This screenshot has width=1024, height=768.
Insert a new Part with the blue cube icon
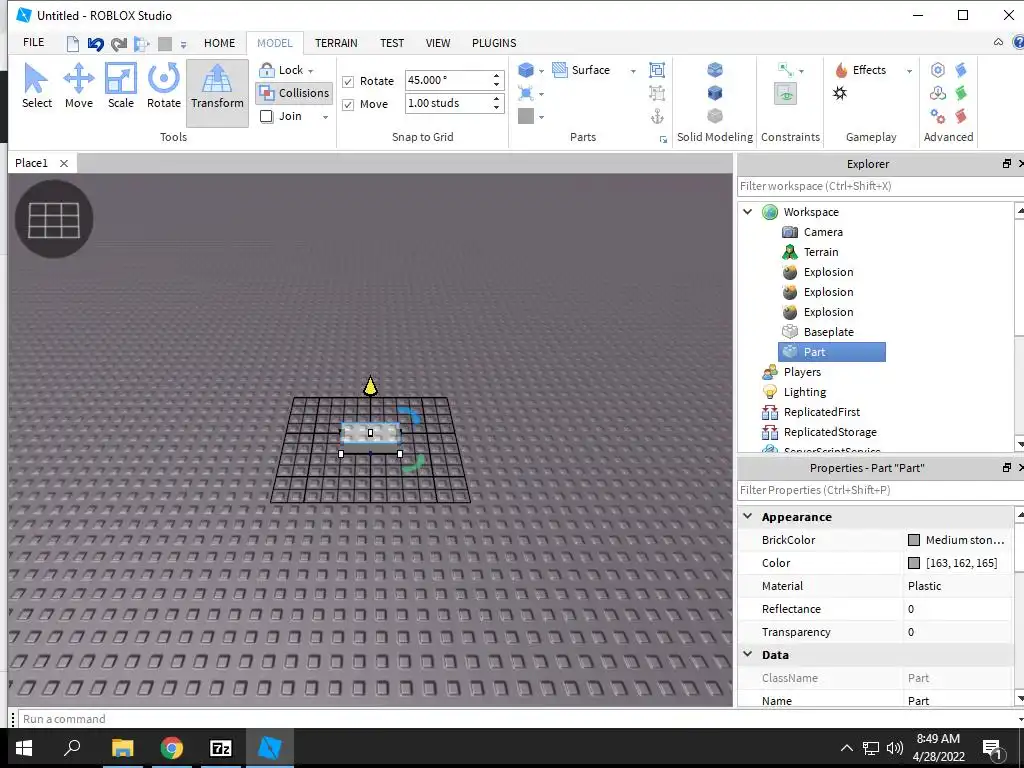click(526, 70)
